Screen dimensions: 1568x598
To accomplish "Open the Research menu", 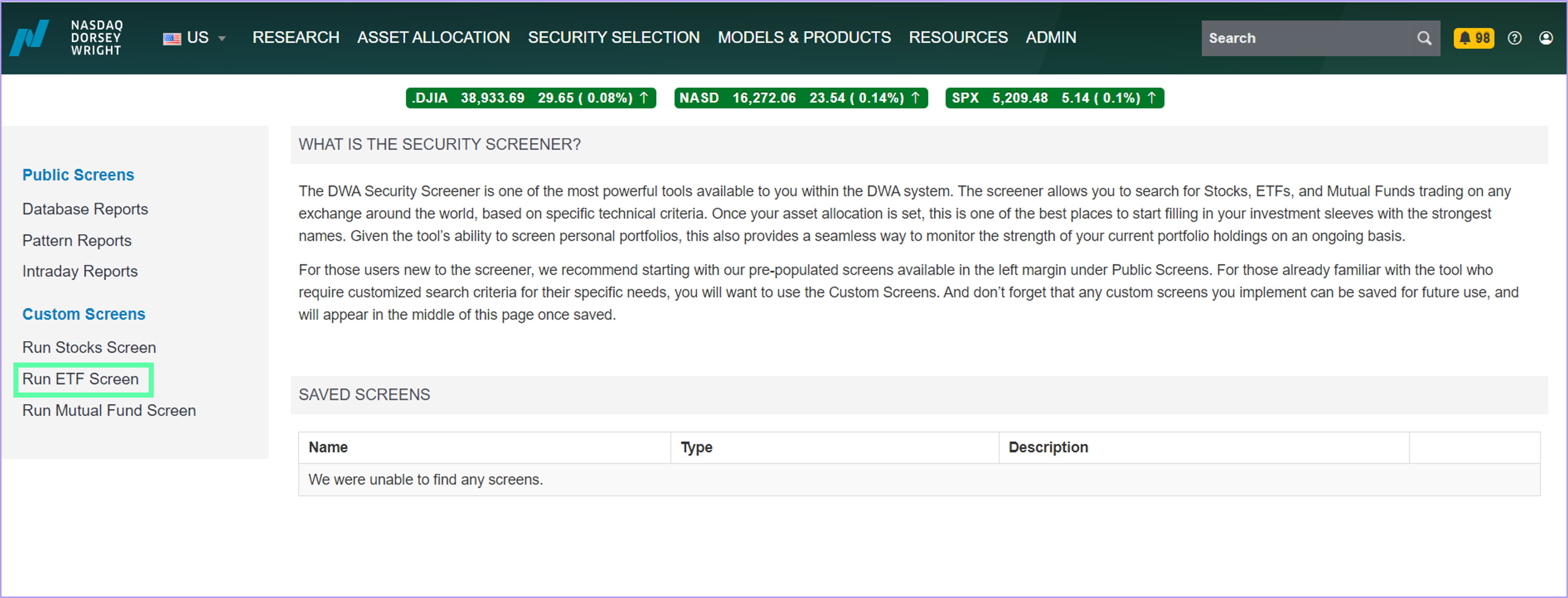I will tap(296, 38).
